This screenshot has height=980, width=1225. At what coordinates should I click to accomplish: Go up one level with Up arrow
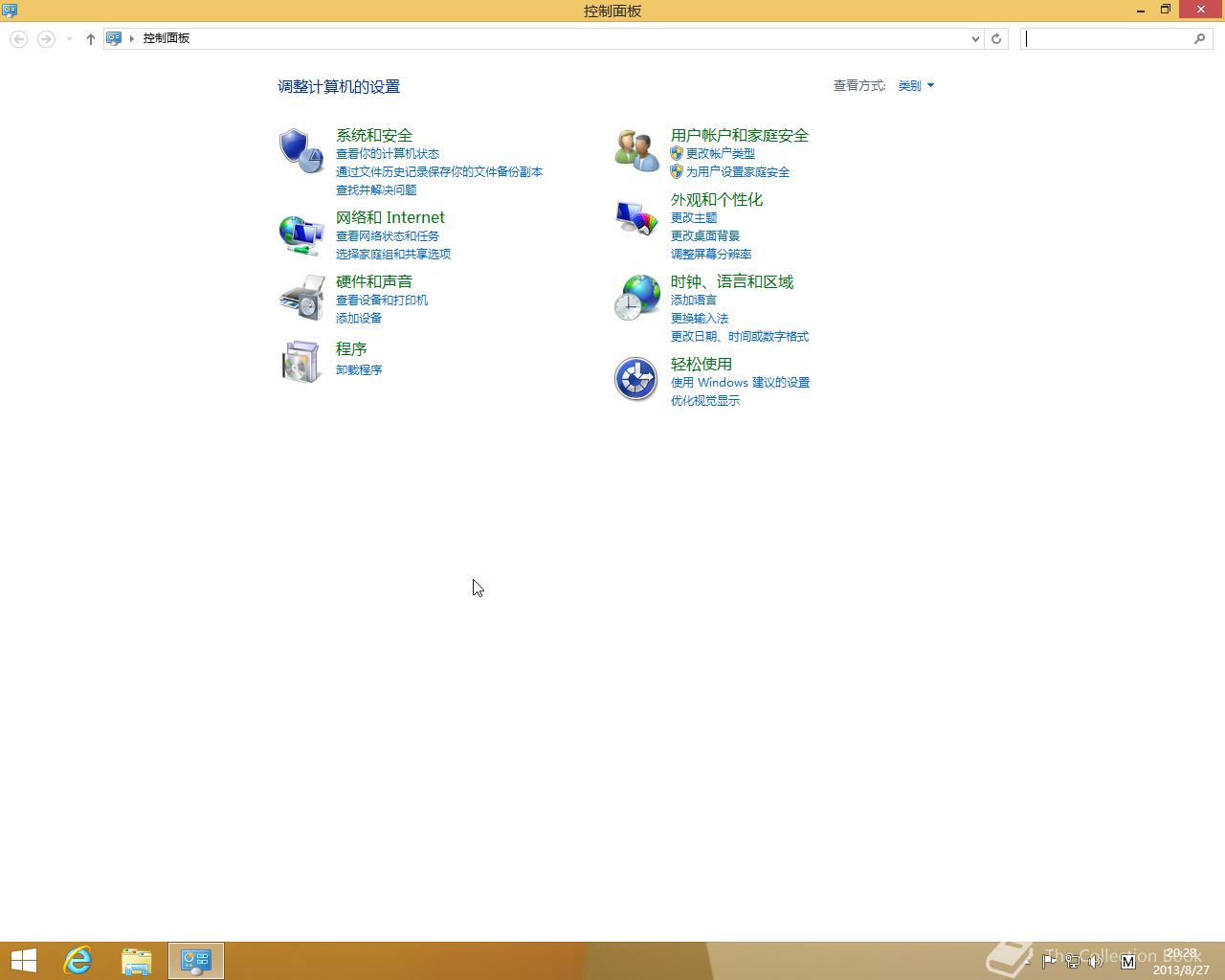tap(91, 39)
